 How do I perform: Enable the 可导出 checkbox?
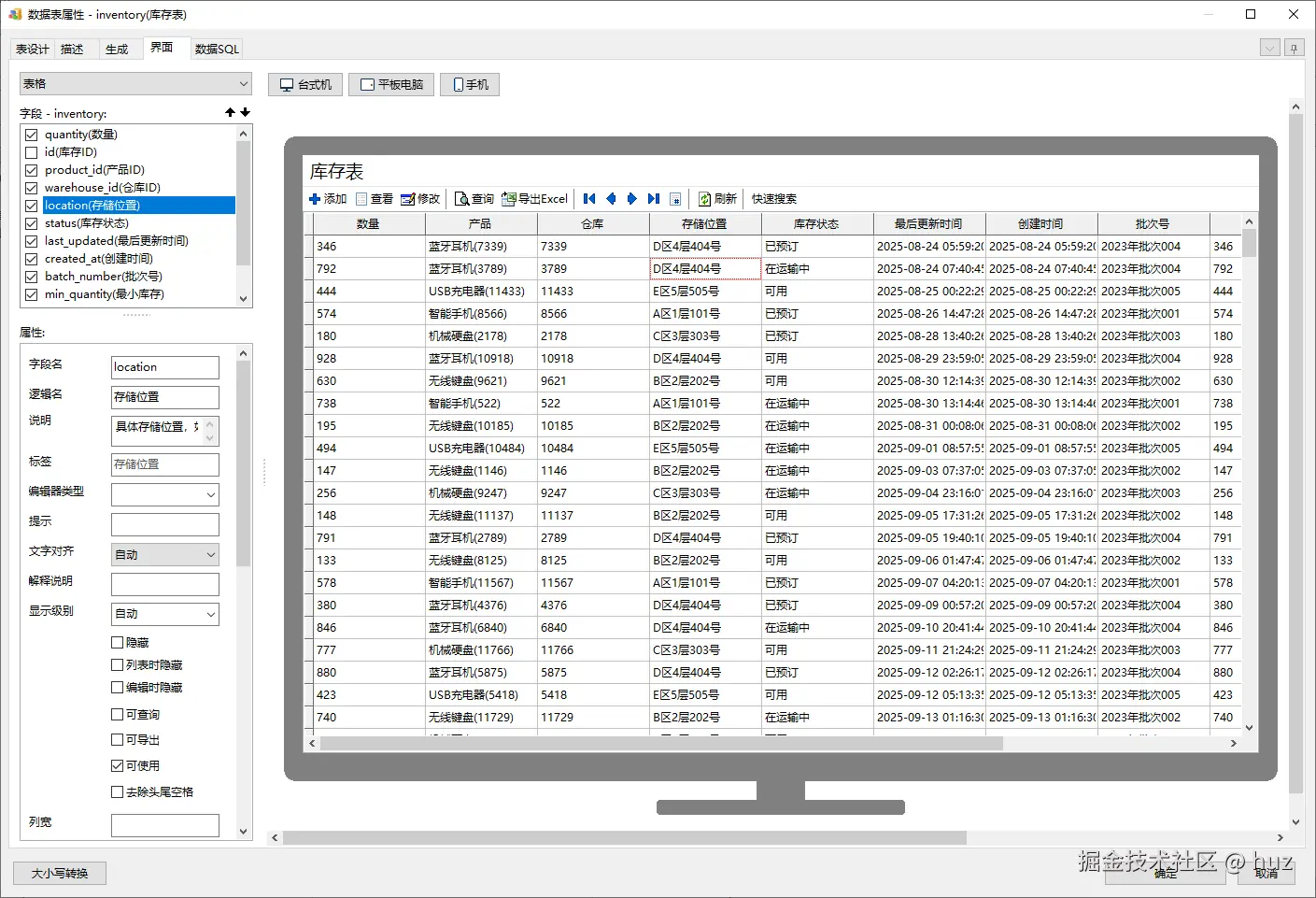pos(118,740)
